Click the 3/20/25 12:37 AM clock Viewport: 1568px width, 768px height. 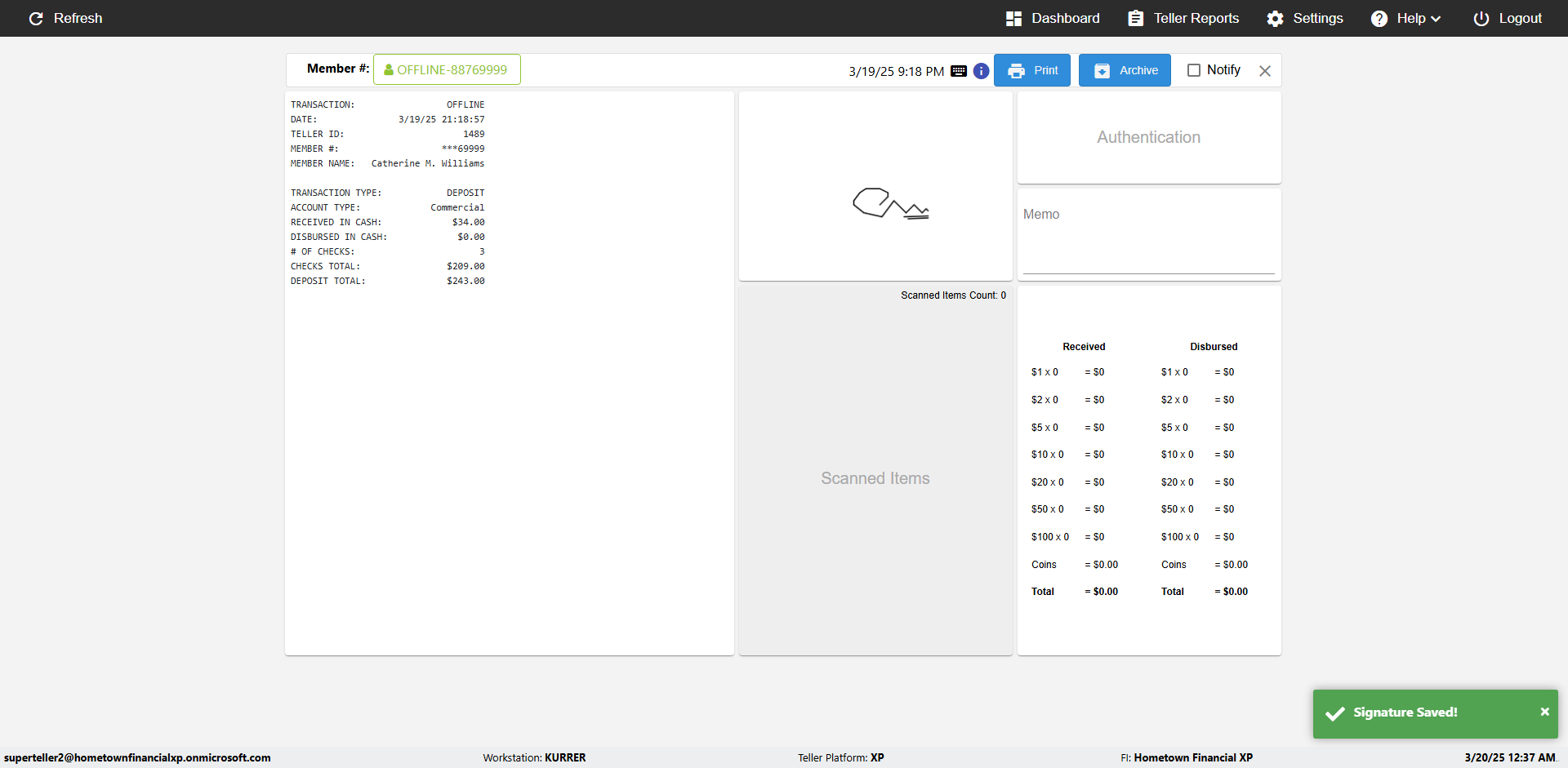1510,757
